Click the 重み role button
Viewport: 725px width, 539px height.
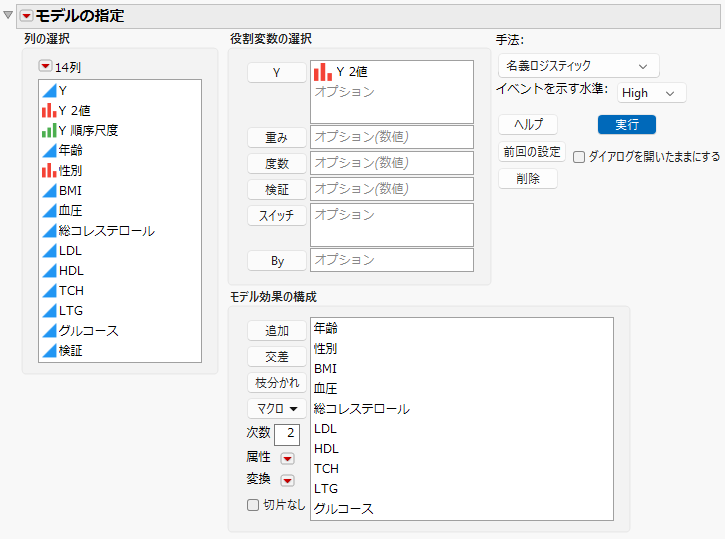point(276,137)
